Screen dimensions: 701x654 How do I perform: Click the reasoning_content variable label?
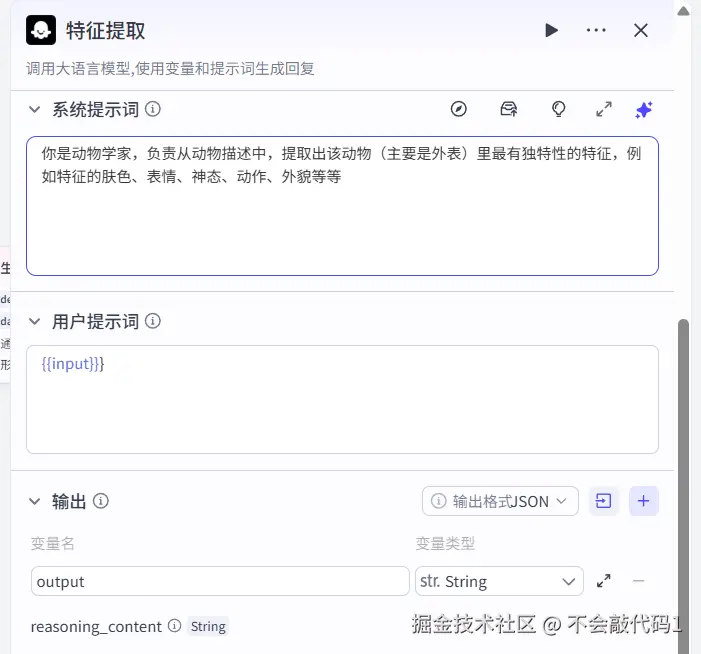(x=96, y=626)
